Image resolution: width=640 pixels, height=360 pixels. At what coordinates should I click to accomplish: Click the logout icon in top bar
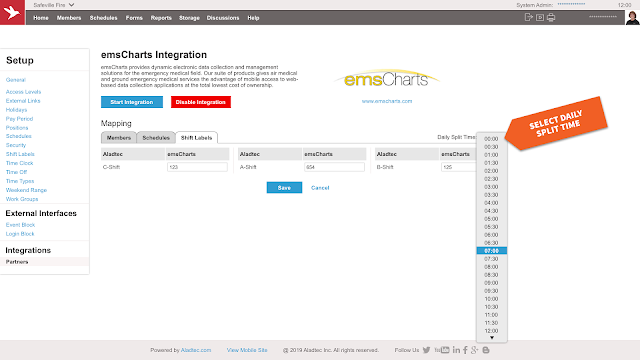pos(529,17)
